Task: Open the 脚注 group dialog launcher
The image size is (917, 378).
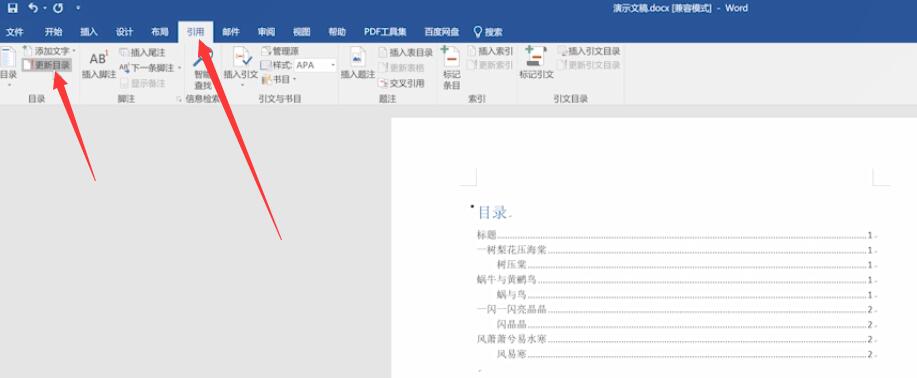Action: (178, 99)
